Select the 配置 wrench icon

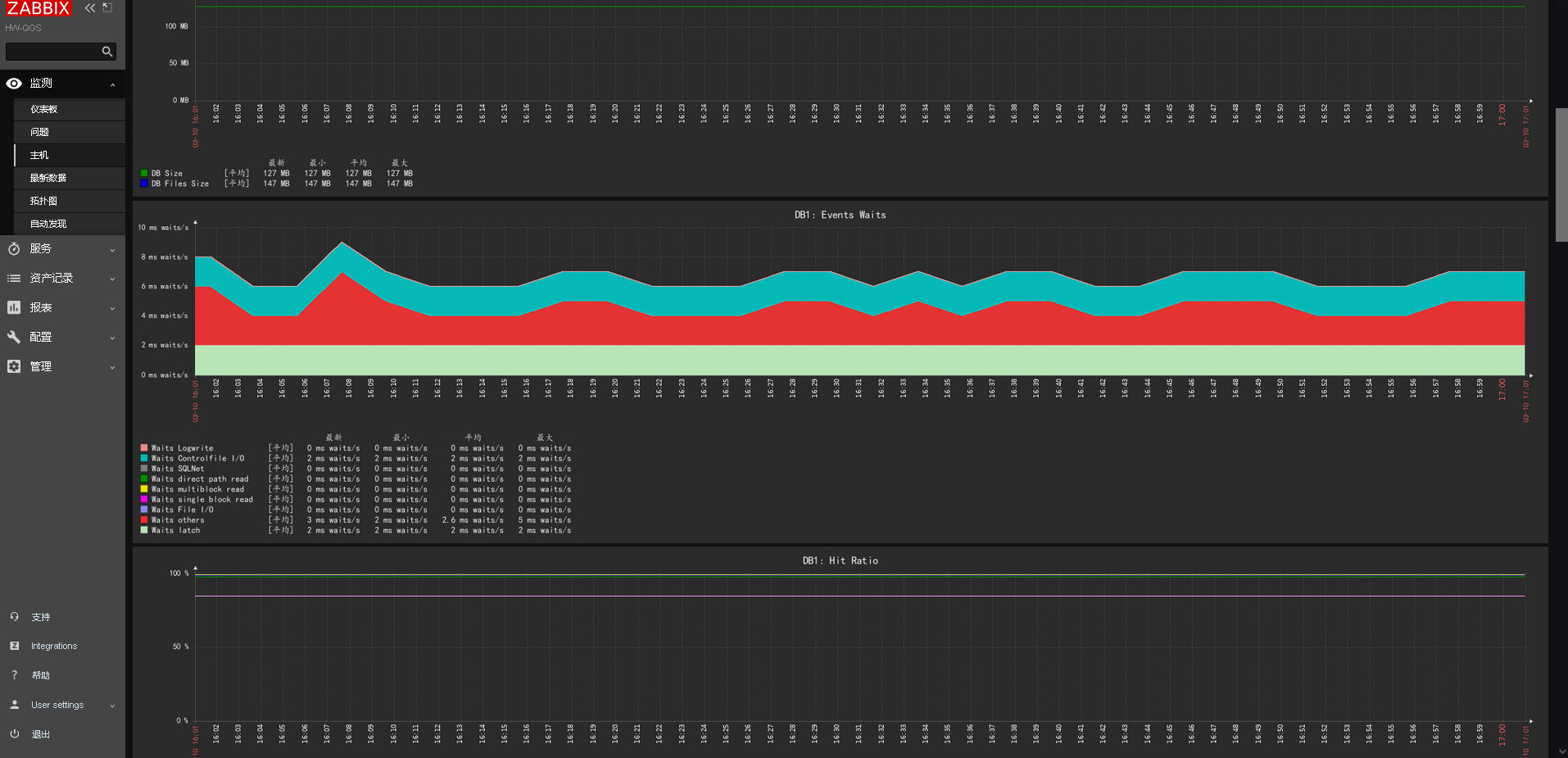pyautogui.click(x=13, y=337)
